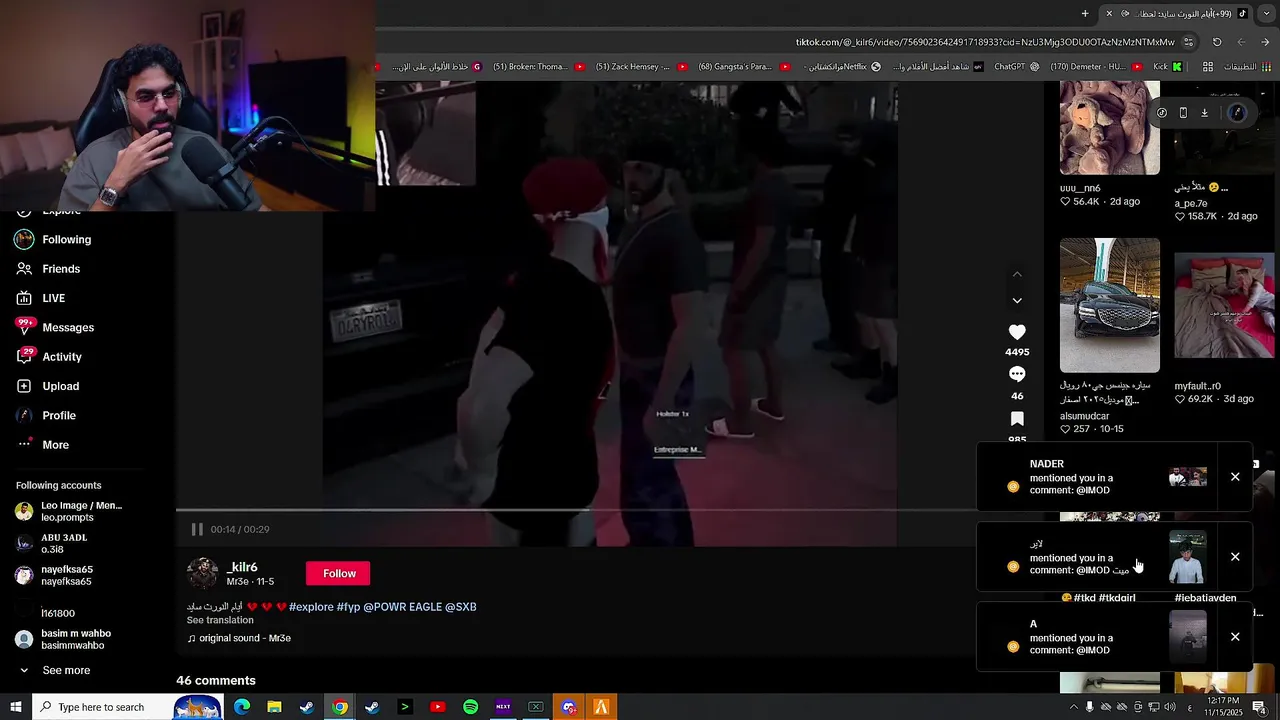Go to the previous video with up chevron
Viewport: 1280px width, 720px height.
coord(1017,274)
